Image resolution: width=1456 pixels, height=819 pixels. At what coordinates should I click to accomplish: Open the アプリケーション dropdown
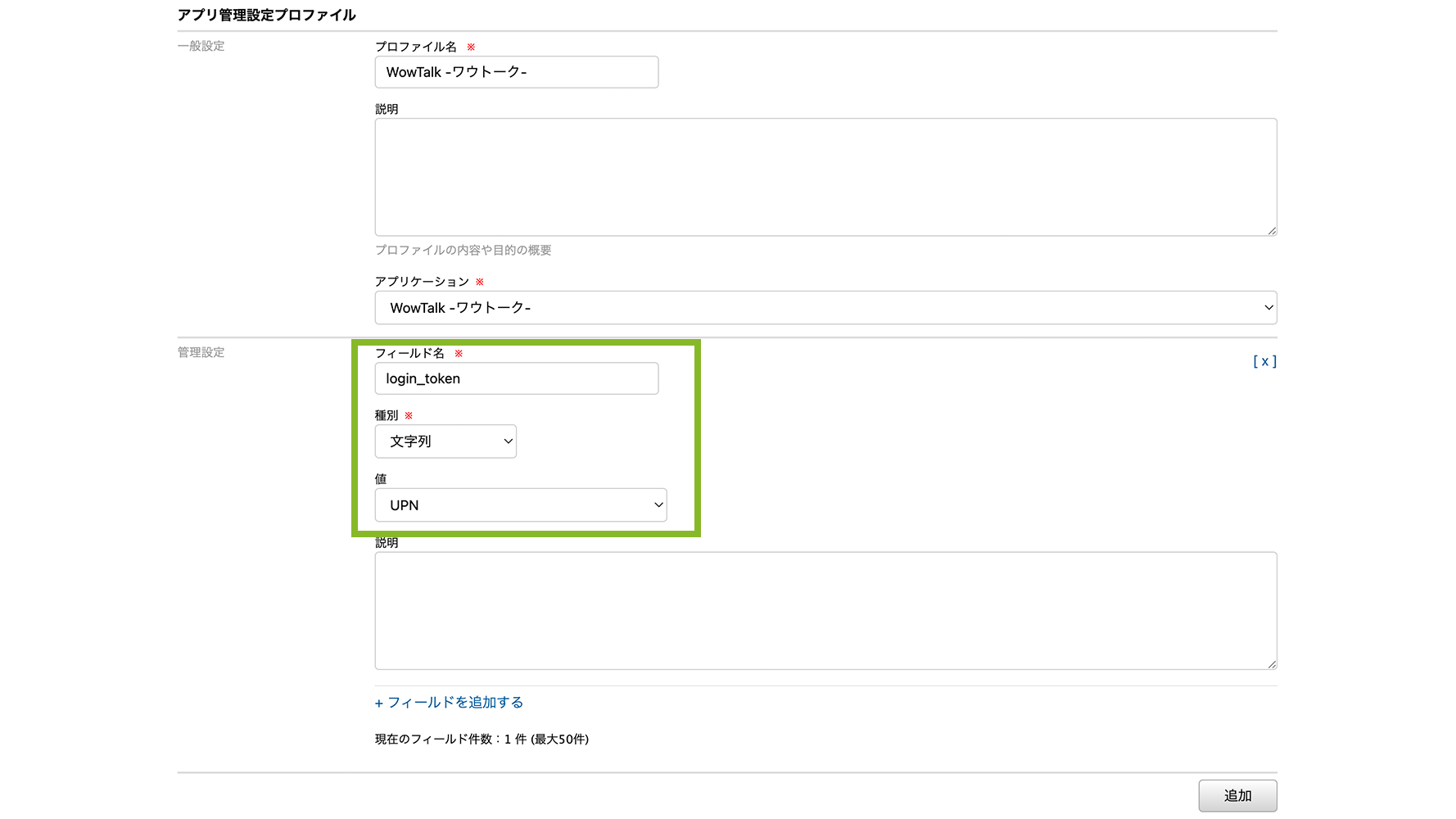(x=825, y=308)
